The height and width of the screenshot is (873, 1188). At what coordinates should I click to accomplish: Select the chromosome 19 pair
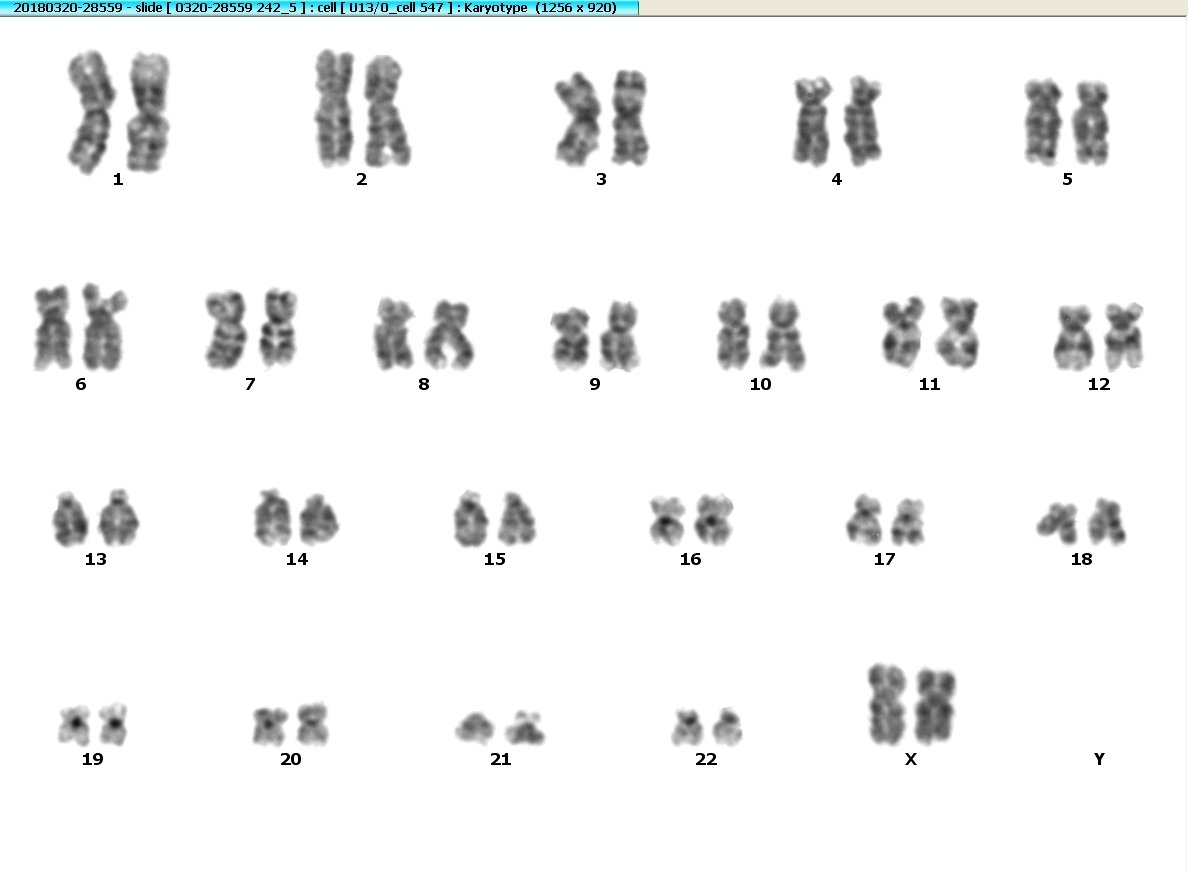click(92, 724)
